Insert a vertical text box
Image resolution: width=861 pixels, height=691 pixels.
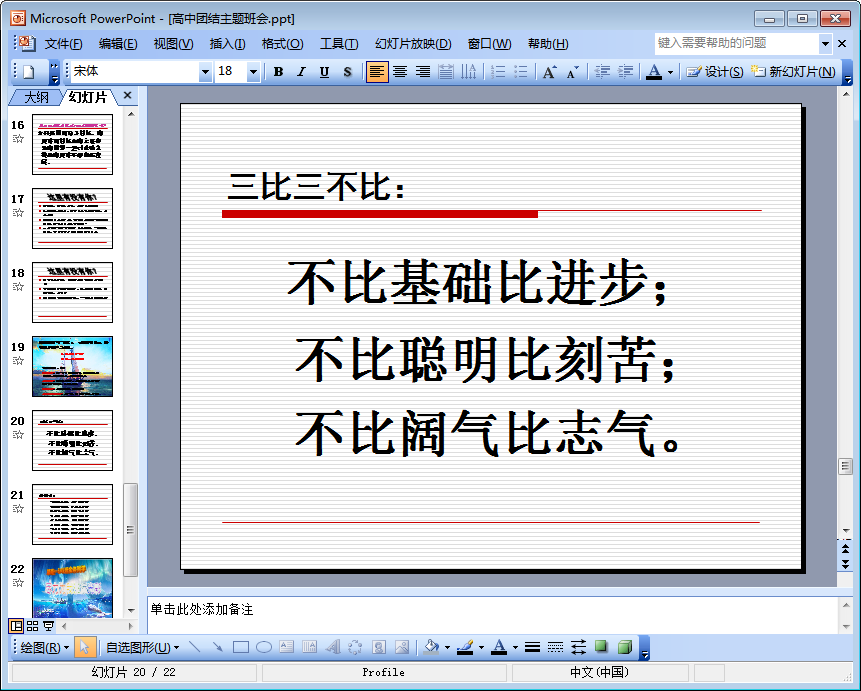tap(310, 648)
